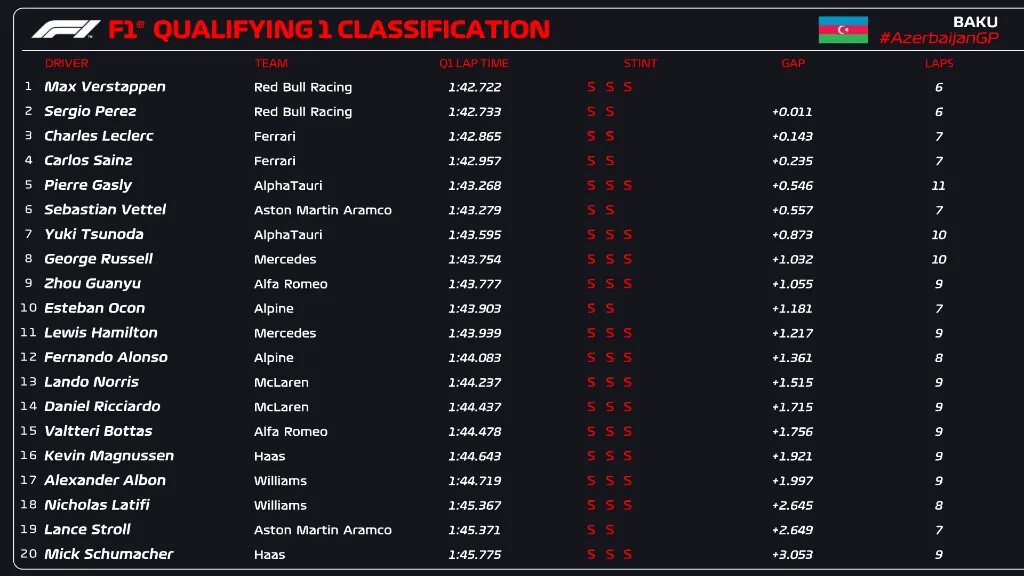This screenshot has width=1024, height=576.
Task: Click the Q1 LAP TIME column header
Action: coord(474,63)
